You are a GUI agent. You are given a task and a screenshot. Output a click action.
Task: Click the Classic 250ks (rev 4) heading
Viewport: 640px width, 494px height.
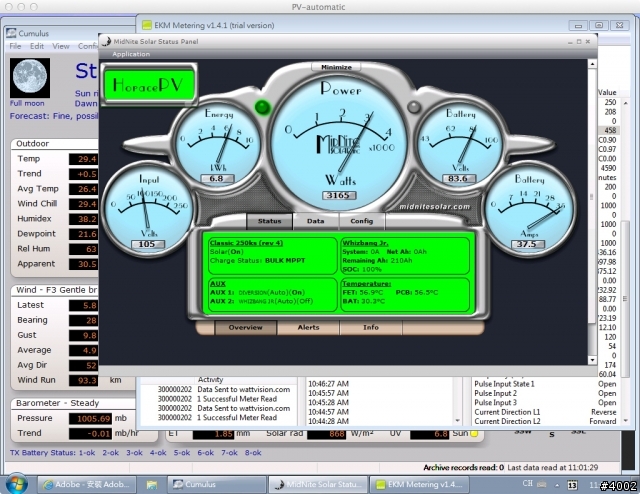coord(246,243)
